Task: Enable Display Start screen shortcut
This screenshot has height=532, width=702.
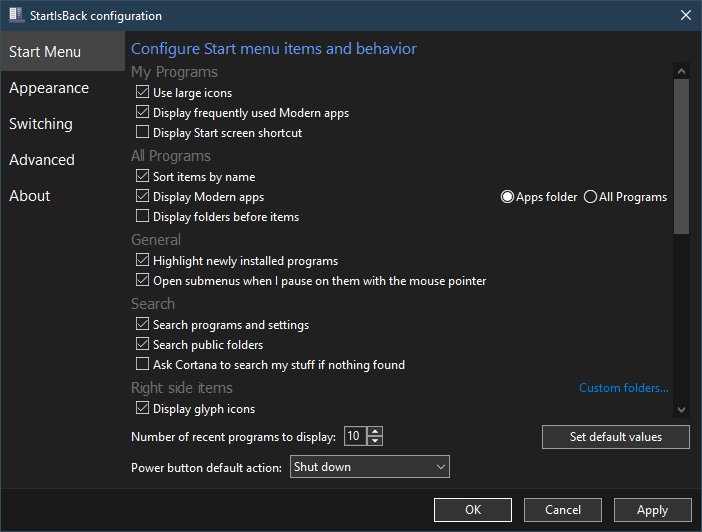Action: [142, 132]
